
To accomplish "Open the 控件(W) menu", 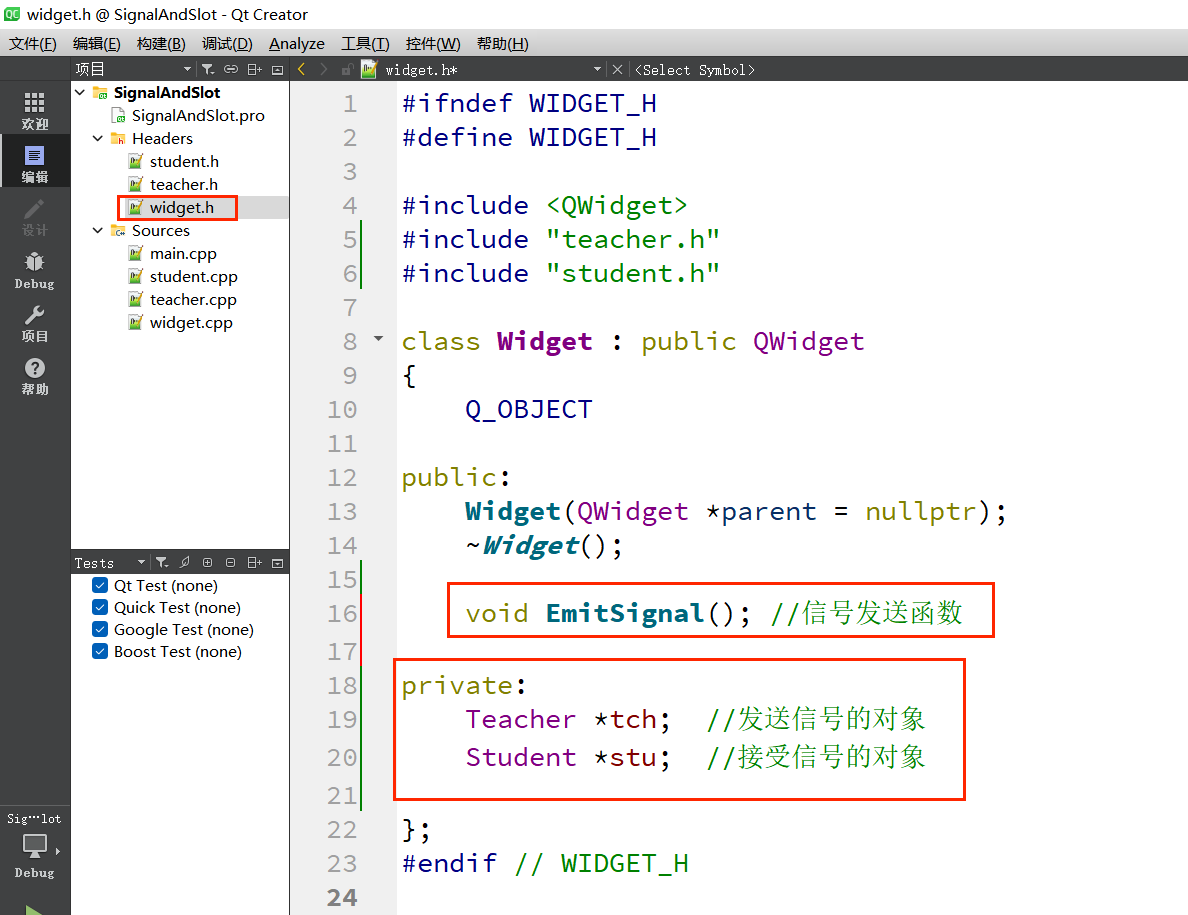I will tap(433, 44).
